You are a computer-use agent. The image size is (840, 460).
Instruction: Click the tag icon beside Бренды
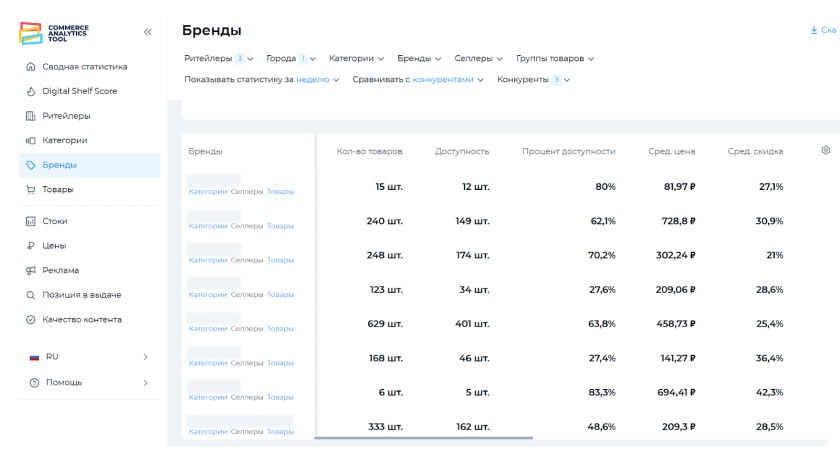(31, 165)
